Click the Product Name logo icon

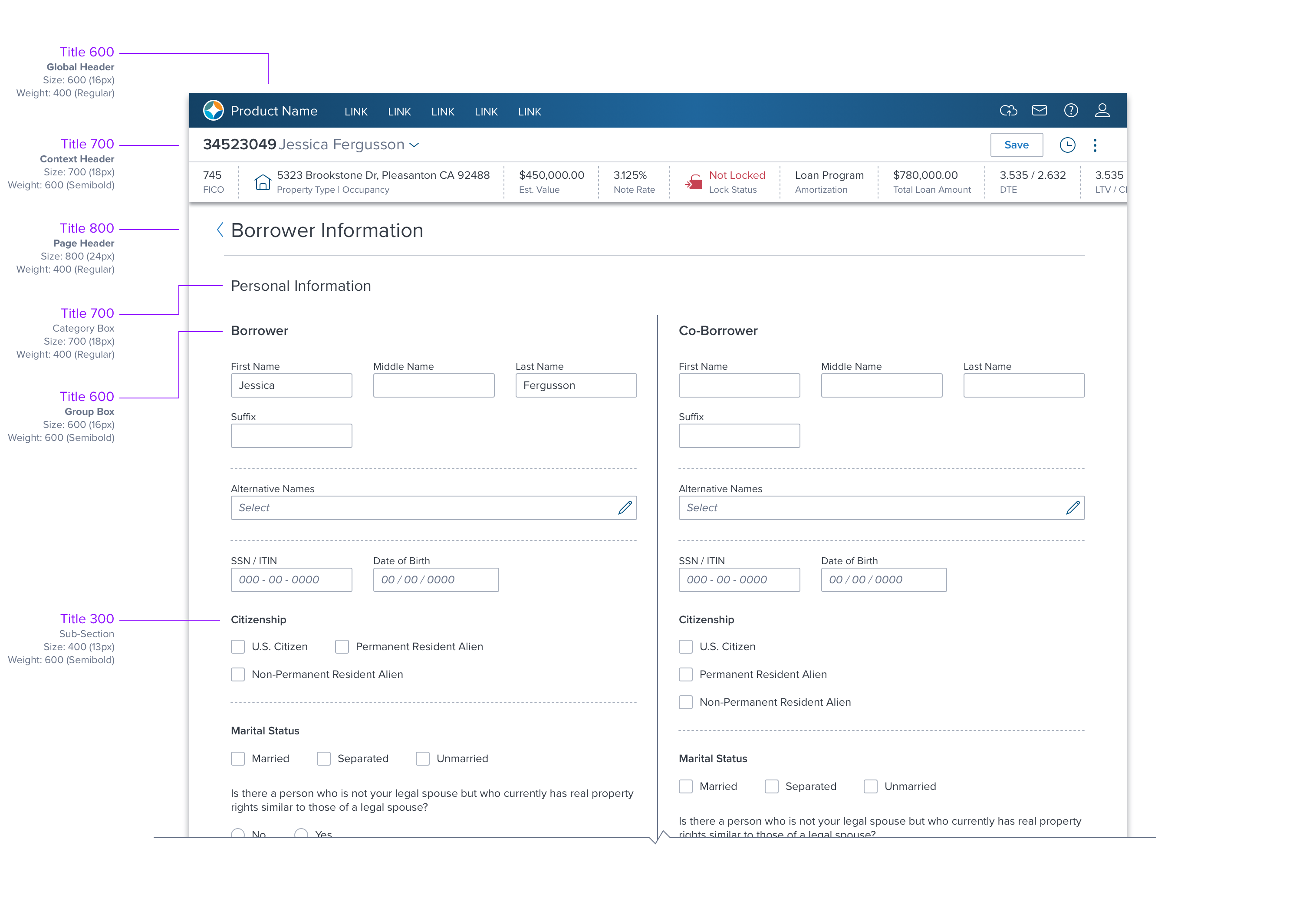[x=213, y=111]
